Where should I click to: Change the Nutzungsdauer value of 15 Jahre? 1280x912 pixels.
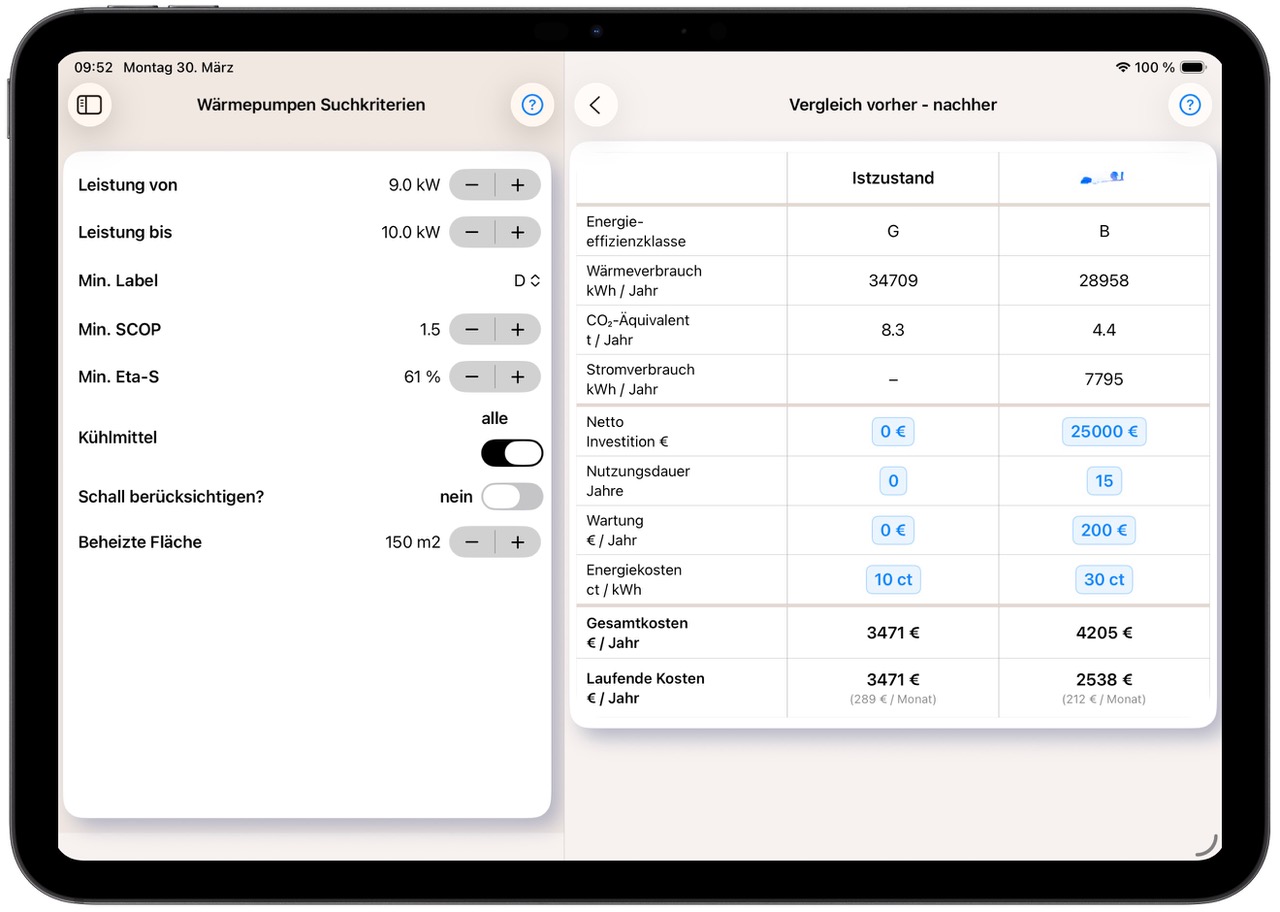[x=1103, y=481]
